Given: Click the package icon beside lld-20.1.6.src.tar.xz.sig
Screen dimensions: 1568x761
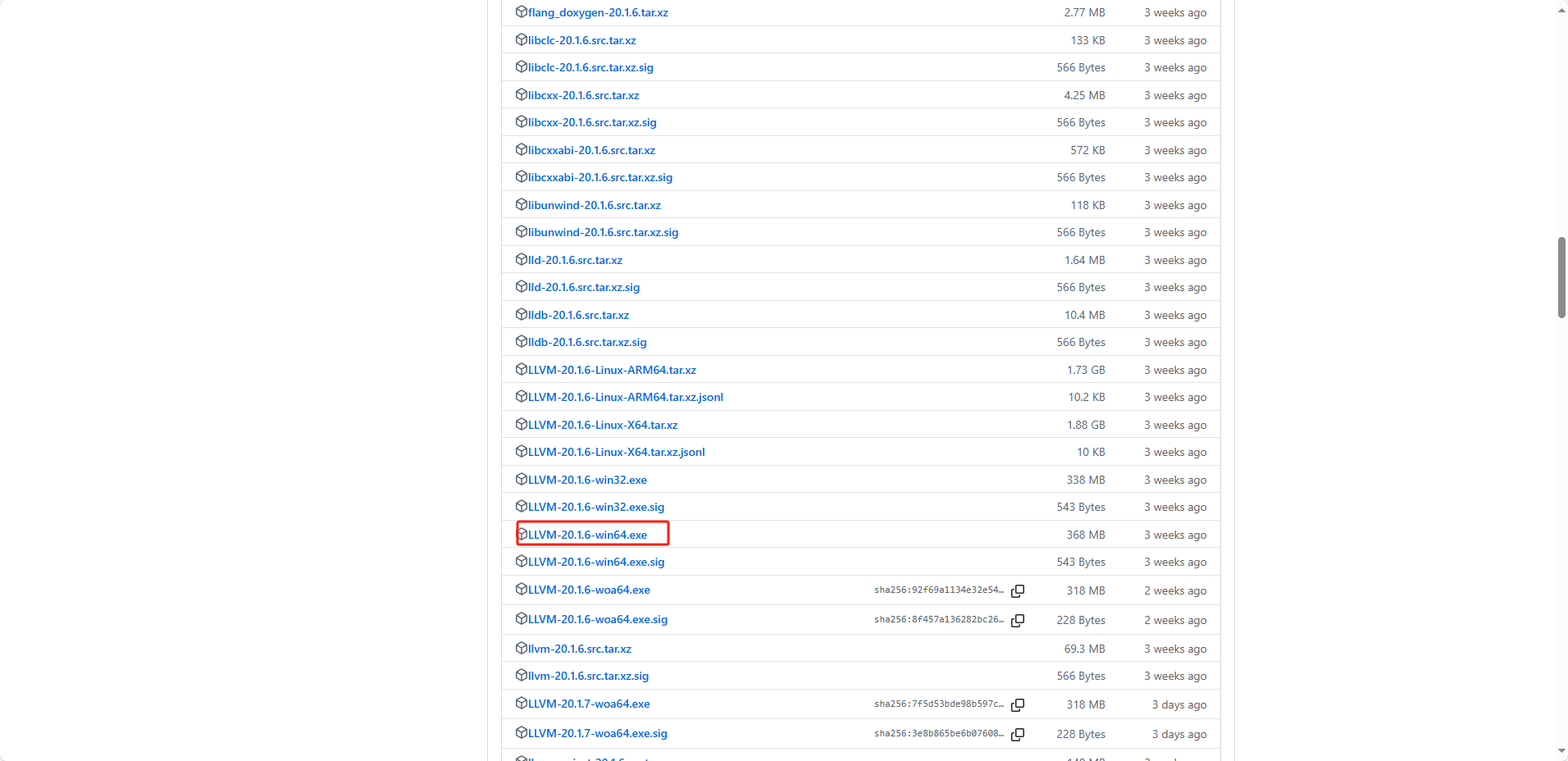Looking at the screenshot, I should 521,286.
